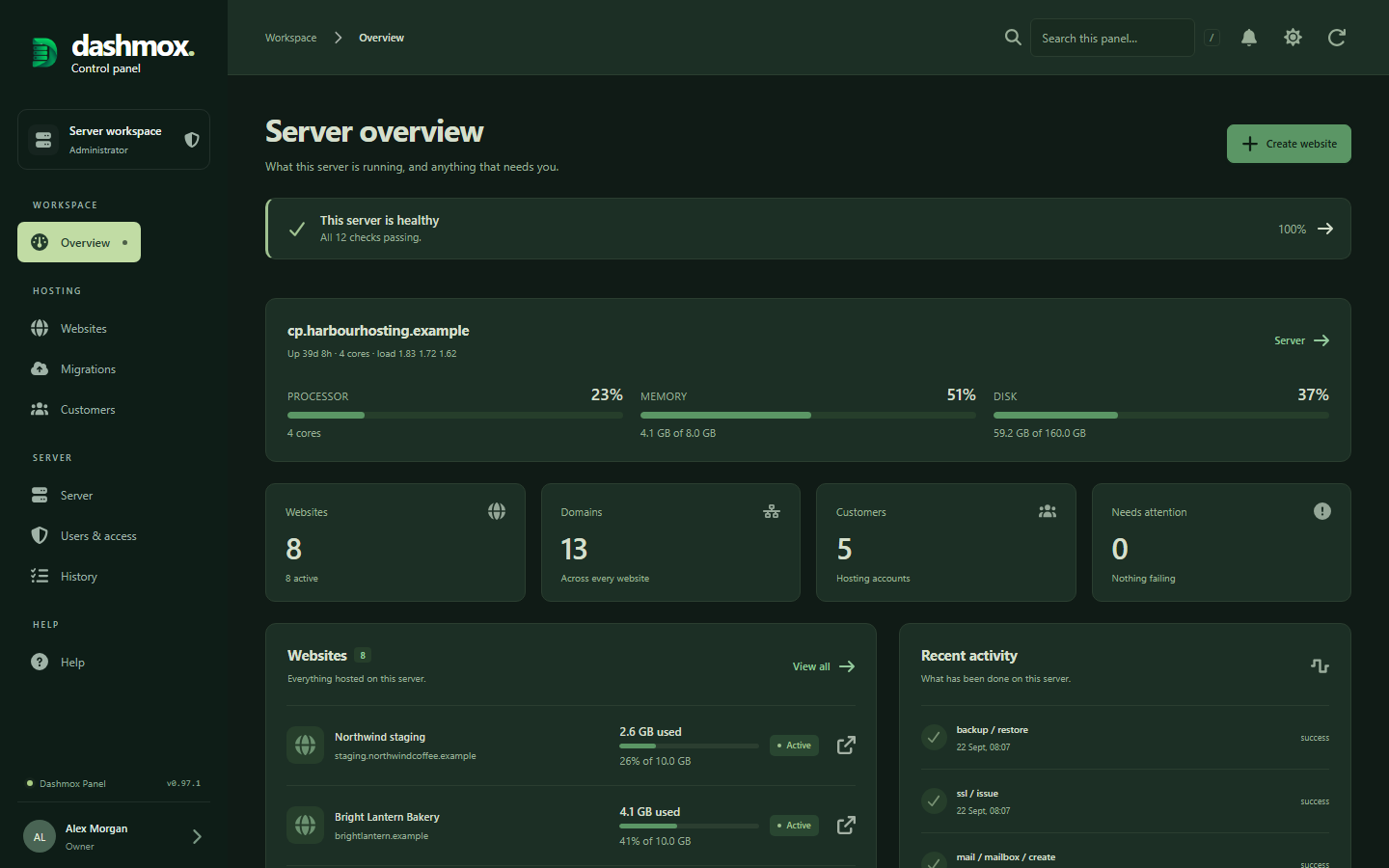Open the Domains stat card
The image size is (1389, 868).
click(670, 543)
